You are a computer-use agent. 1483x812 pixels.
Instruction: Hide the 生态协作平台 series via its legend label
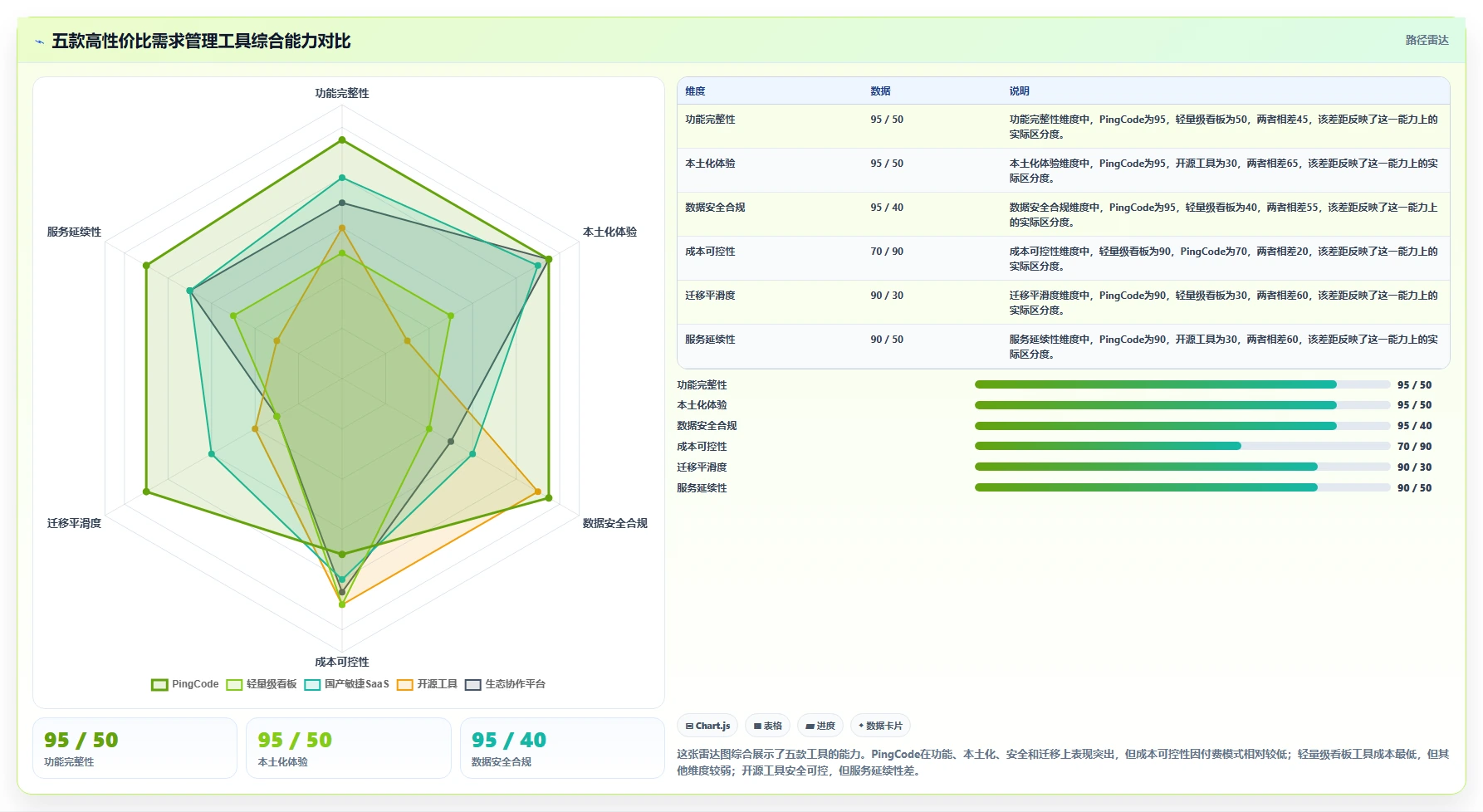point(515,684)
